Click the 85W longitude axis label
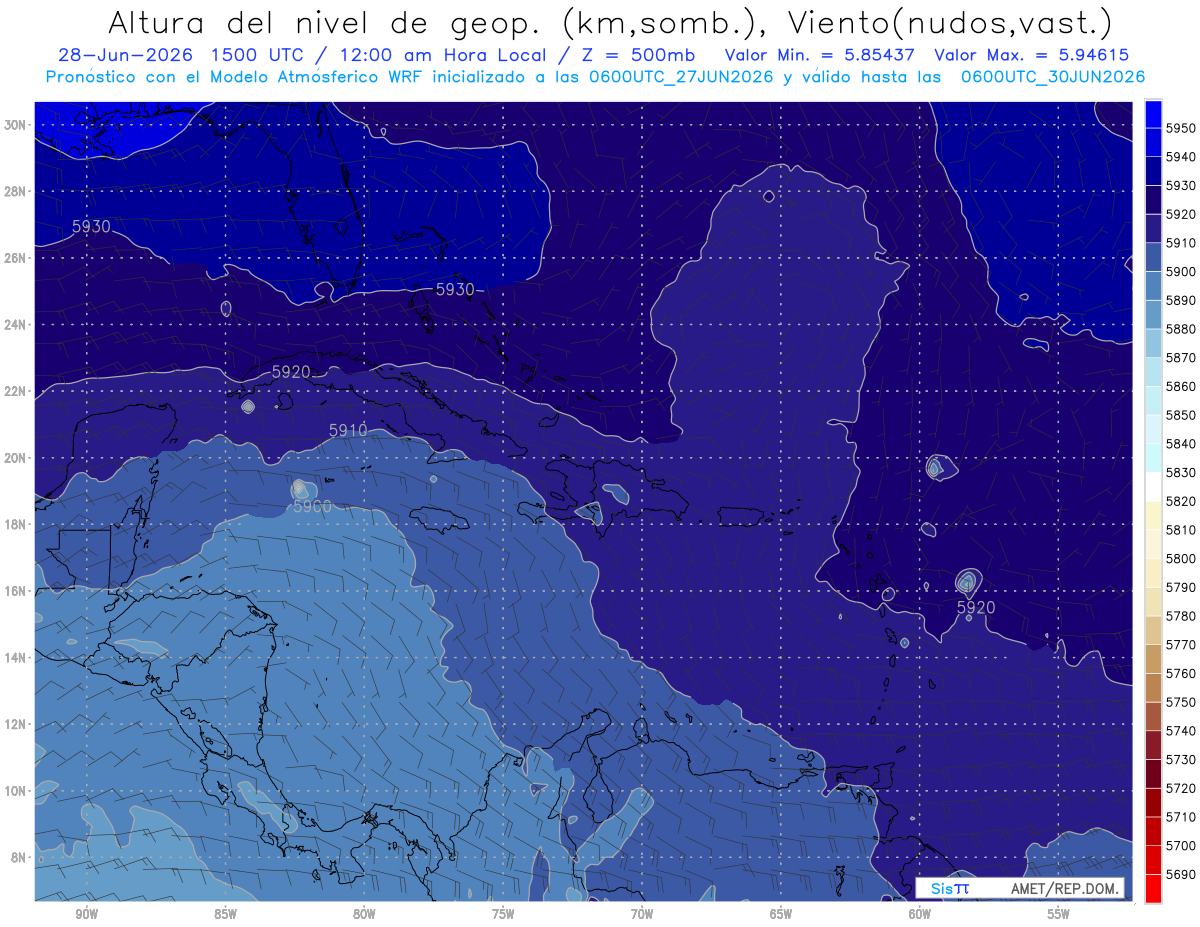This screenshot has height=927, width=1200. click(x=226, y=915)
